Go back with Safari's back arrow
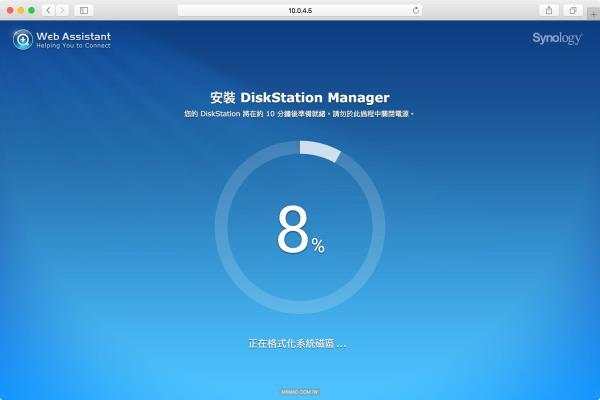600x400 pixels. click(x=49, y=10)
